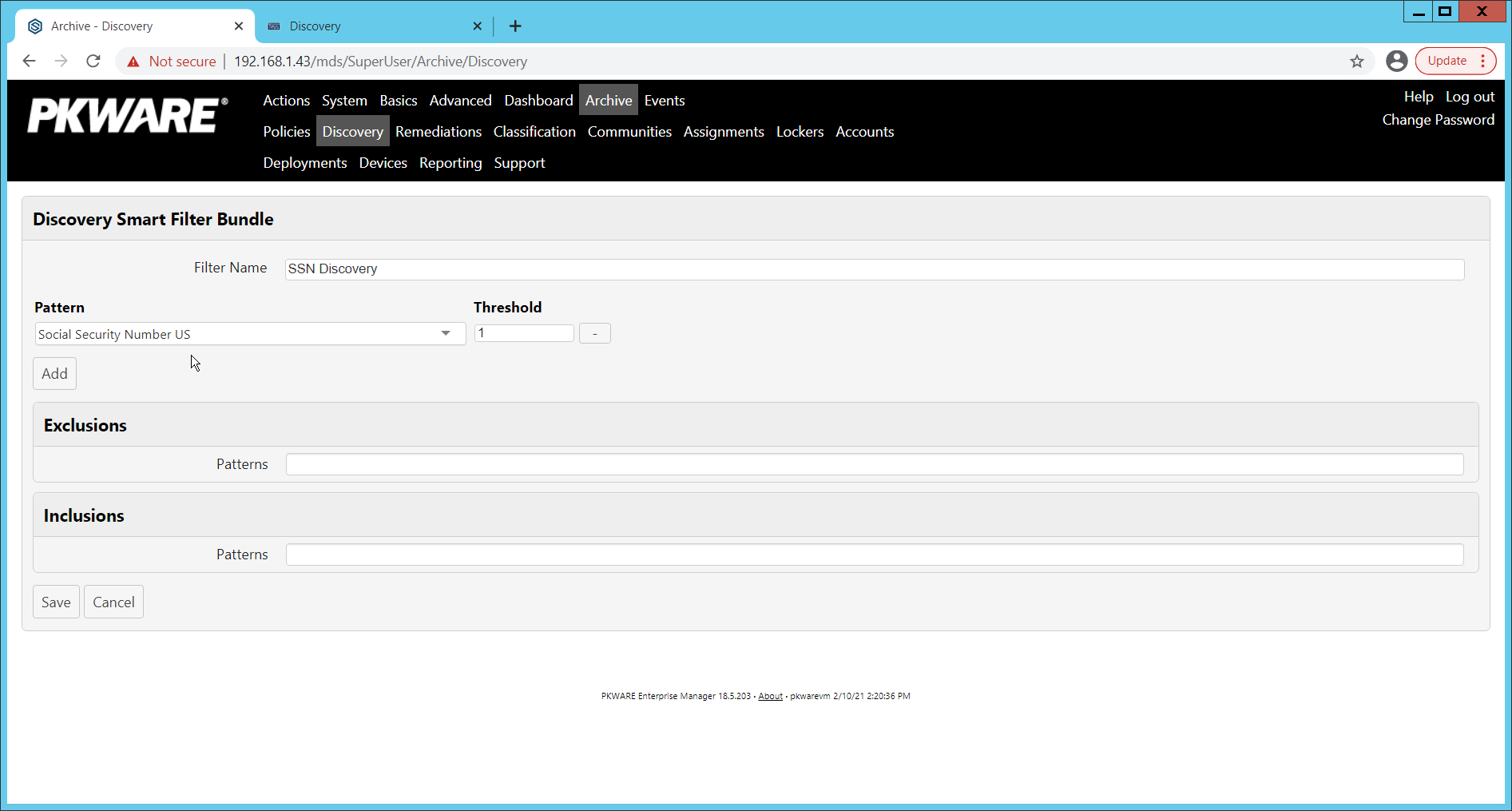Save the smart filter bundle
1512x811 pixels.
click(x=56, y=602)
